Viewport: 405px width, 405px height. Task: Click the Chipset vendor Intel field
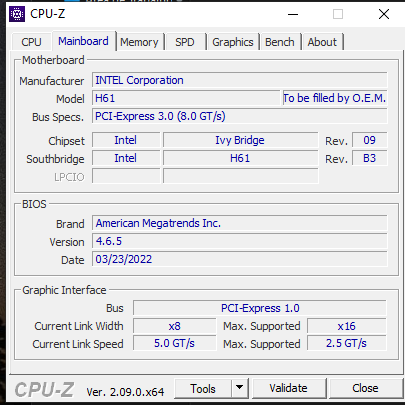(126, 140)
